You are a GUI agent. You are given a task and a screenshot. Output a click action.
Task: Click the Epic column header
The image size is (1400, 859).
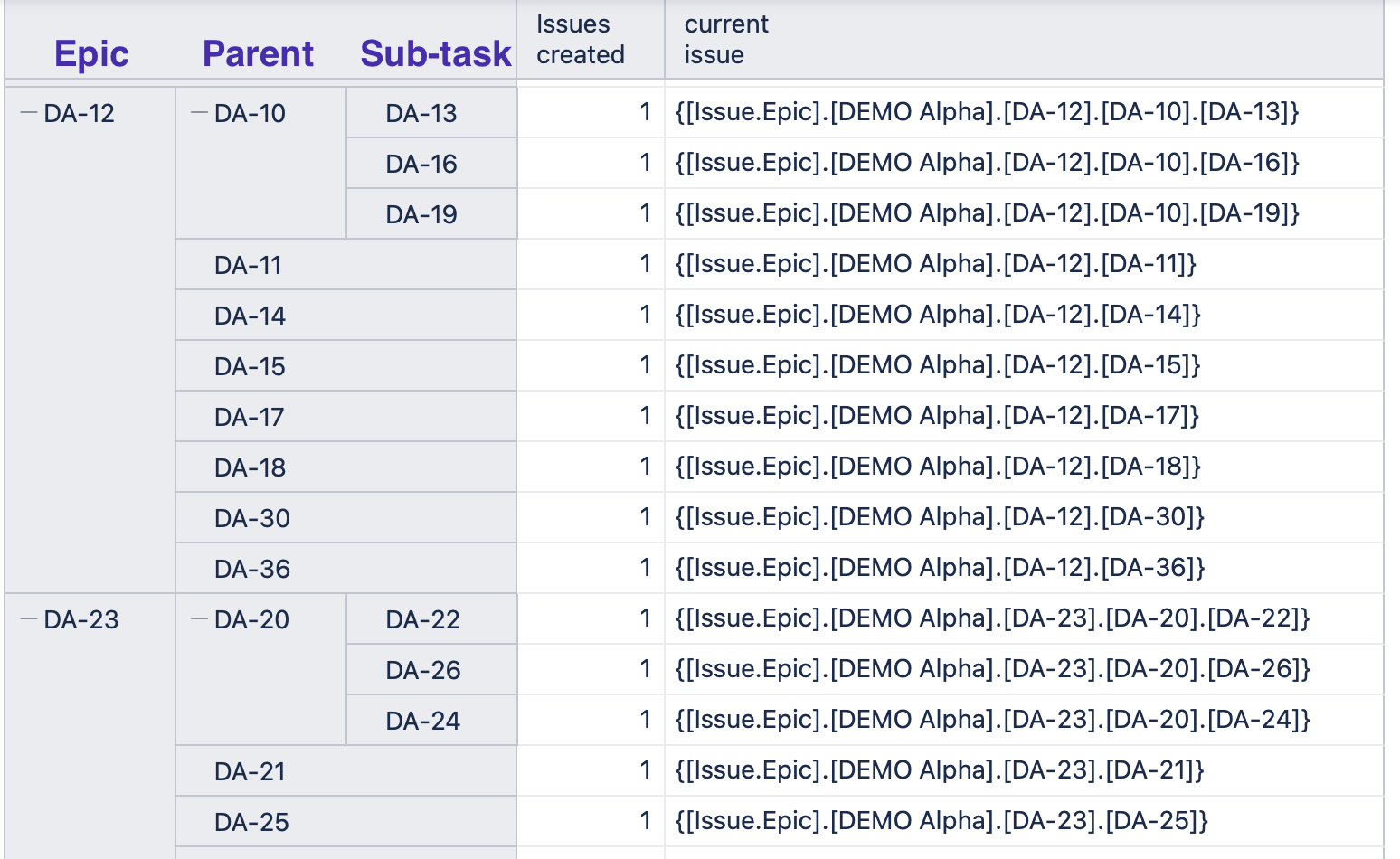pyautogui.click(x=91, y=53)
